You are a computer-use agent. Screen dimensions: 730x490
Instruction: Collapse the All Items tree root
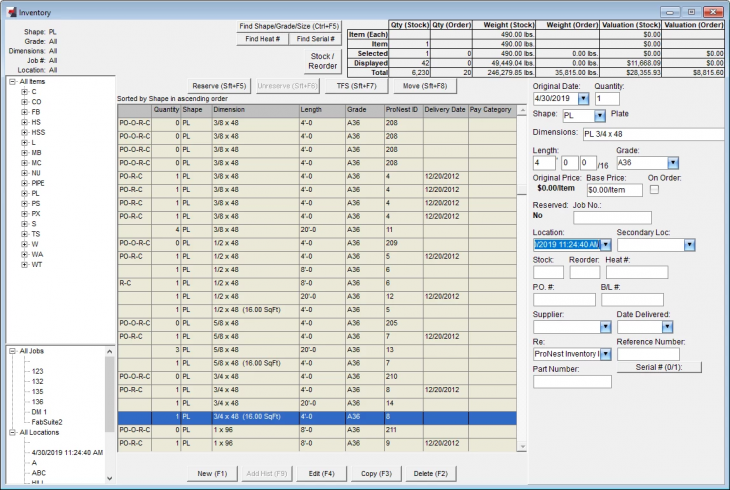coord(12,82)
